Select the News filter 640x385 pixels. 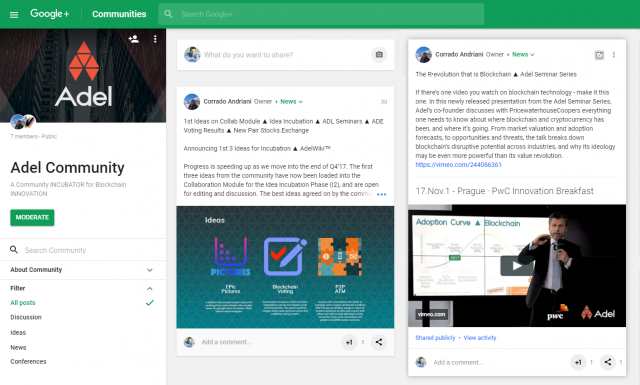18,347
